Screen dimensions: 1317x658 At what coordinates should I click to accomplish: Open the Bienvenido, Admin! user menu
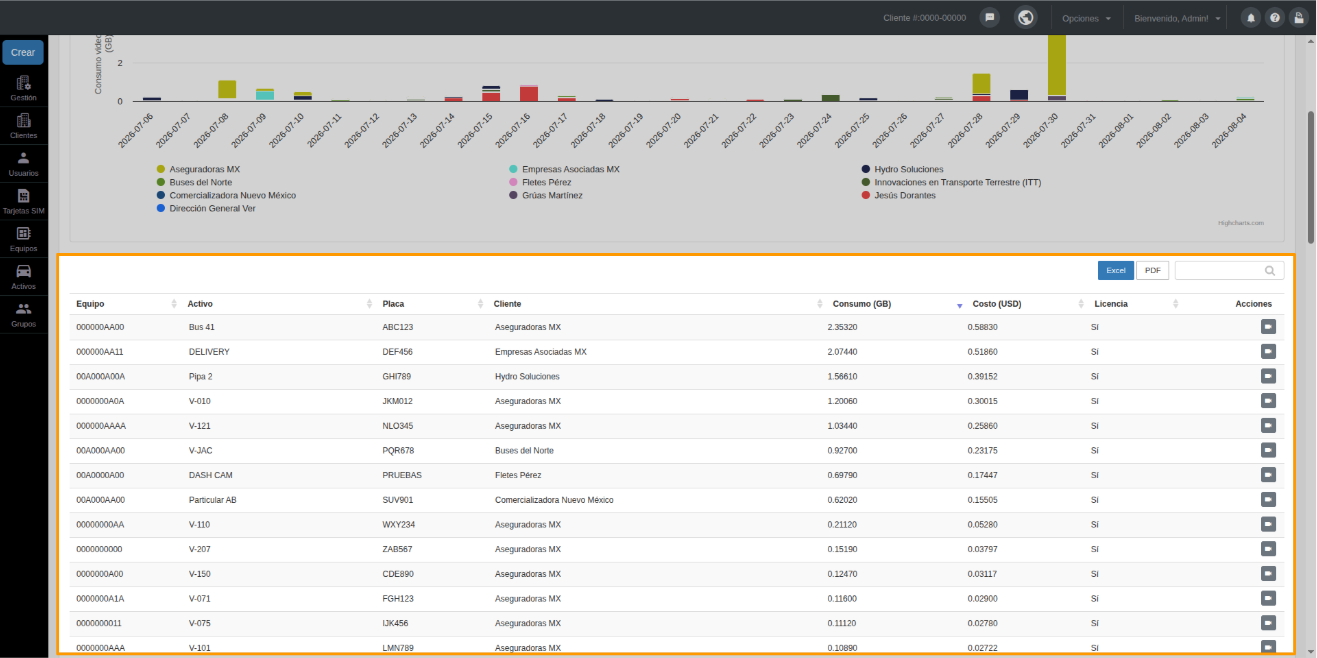[x=1178, y=18]
